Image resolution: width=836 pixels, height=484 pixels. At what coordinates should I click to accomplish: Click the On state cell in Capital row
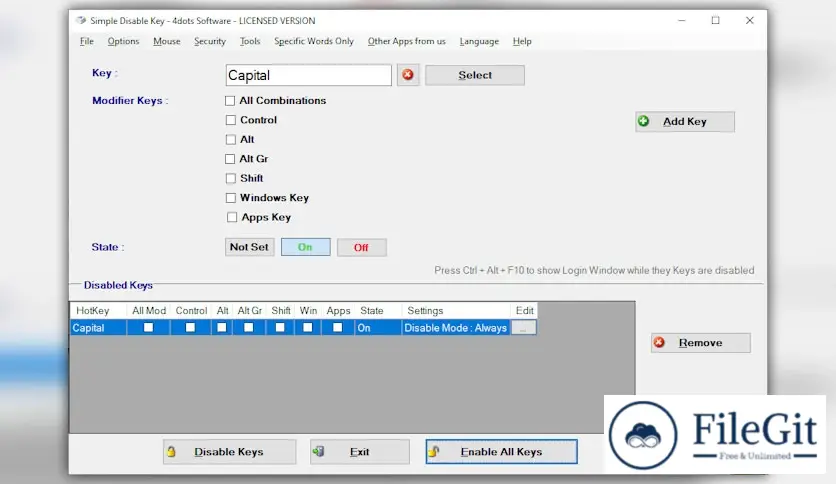378,328
